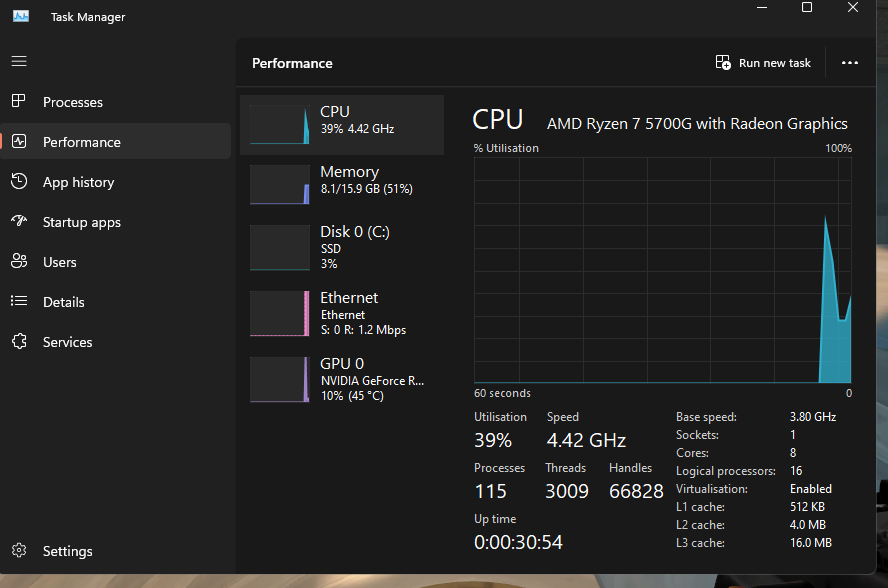Click the AMD Ryzen 7 5700G title
The width and height of the screenshot is (888, 588).
[697, 123]
